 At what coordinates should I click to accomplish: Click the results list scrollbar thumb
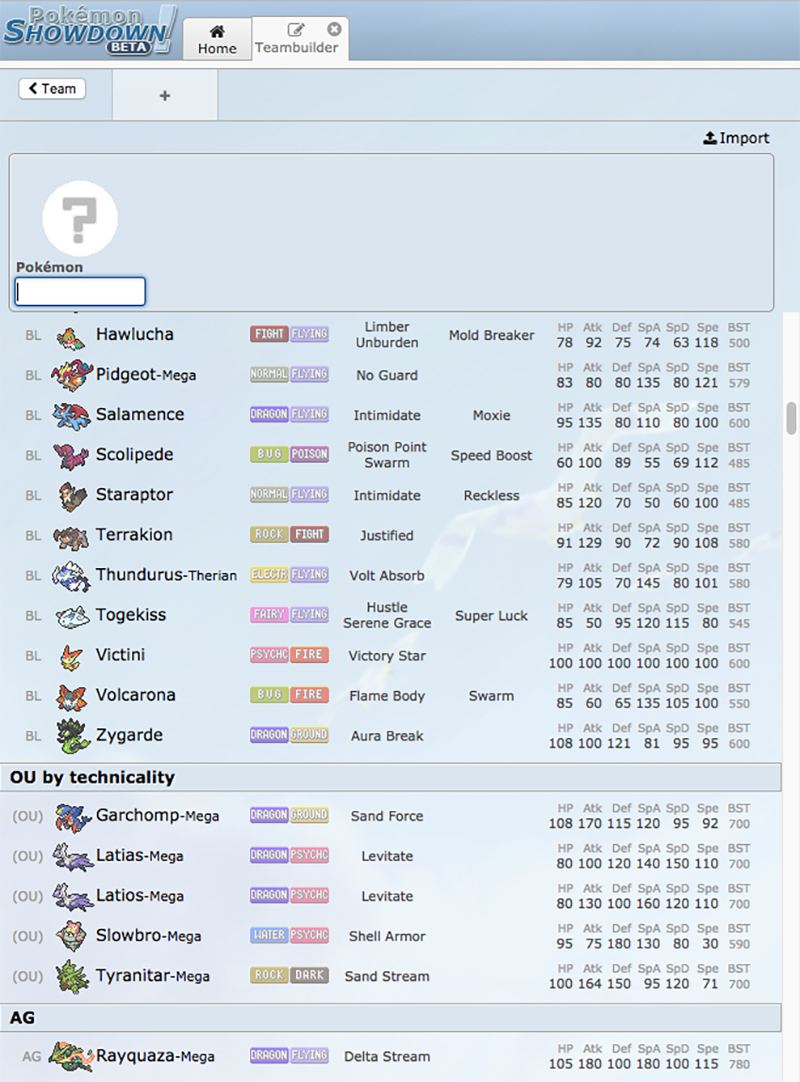(791, 418)
